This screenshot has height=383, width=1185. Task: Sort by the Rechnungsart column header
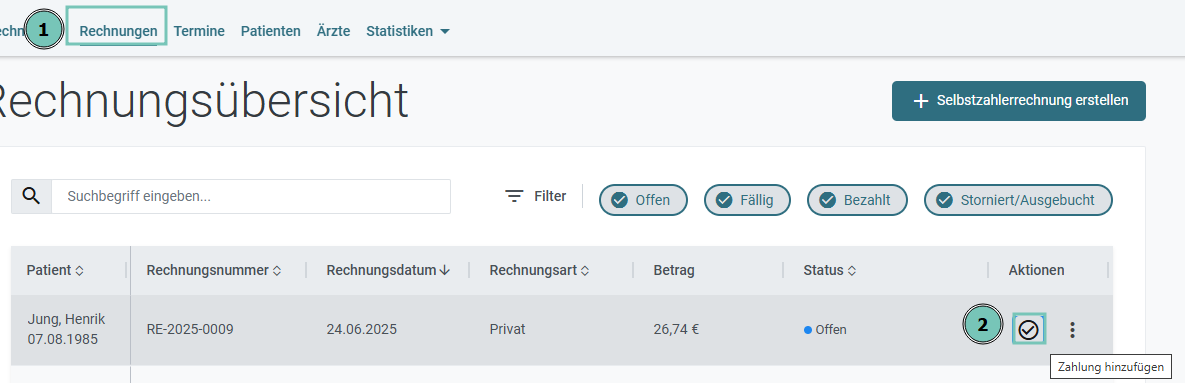pyautogui.click(x=537, y=270)
